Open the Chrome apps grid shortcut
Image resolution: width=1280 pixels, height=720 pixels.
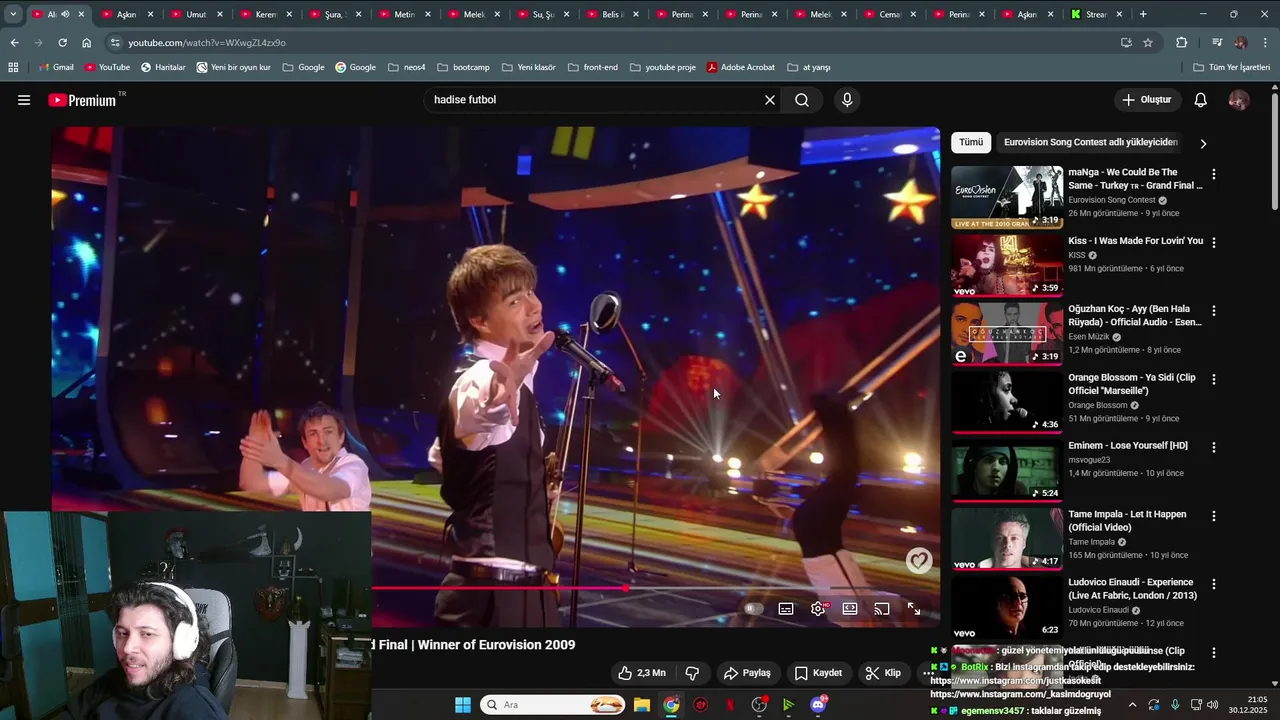[x=13, y=67]
